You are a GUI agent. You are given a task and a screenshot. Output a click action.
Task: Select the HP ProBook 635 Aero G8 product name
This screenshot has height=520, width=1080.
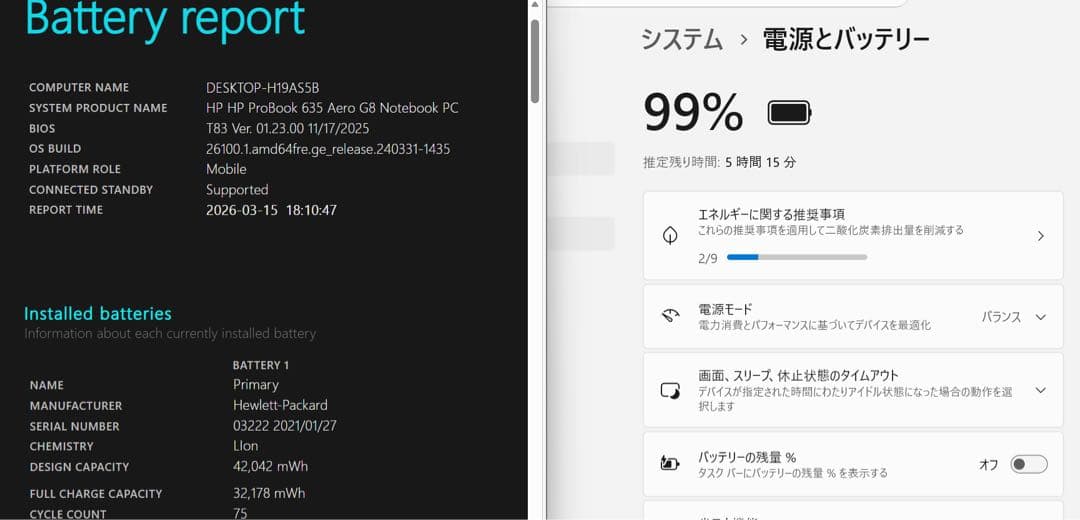pyautogui.click(x=332, y=108)
